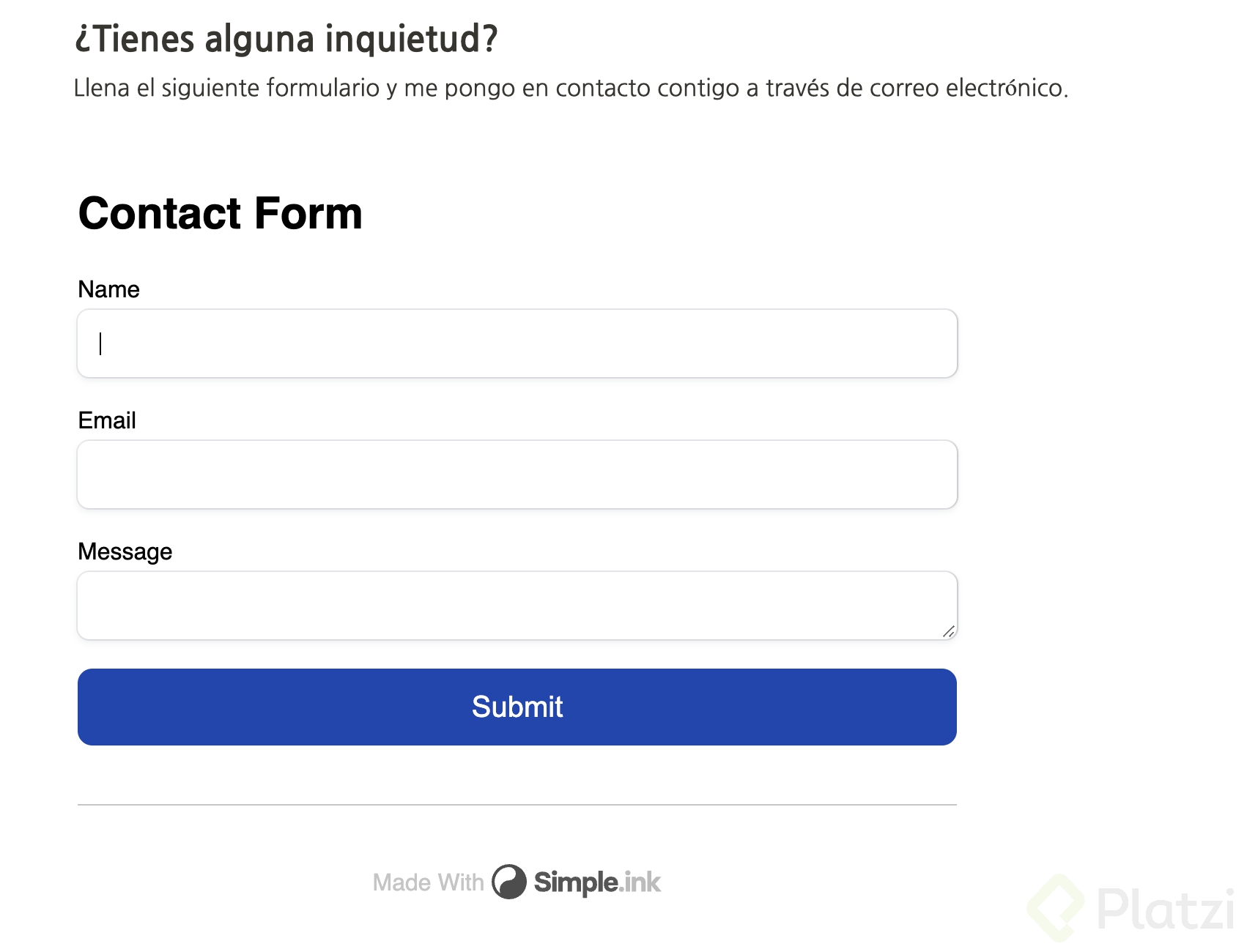Click the "Contact Form" heading
1247x952 pixels.
point(220,213)
